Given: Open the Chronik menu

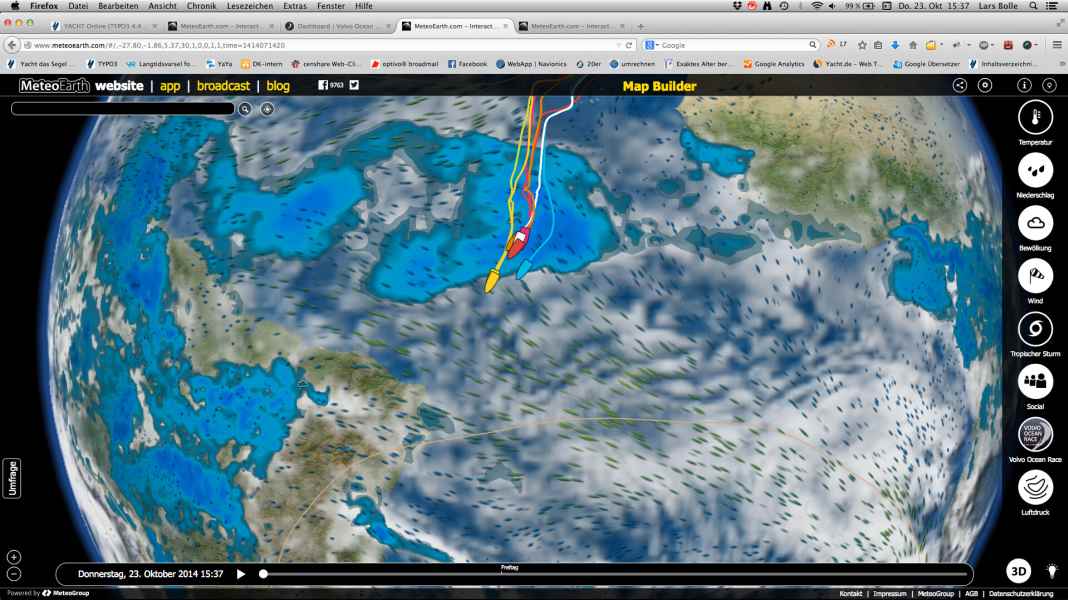Looking at the screenshot, I should click(x=201, y=5).
